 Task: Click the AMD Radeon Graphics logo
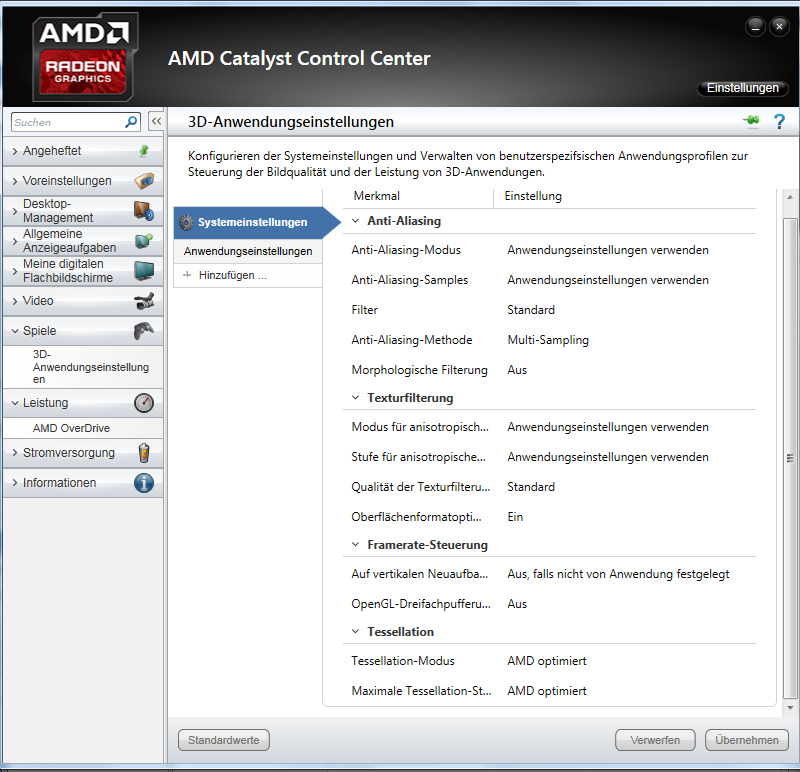click(85, 57)
